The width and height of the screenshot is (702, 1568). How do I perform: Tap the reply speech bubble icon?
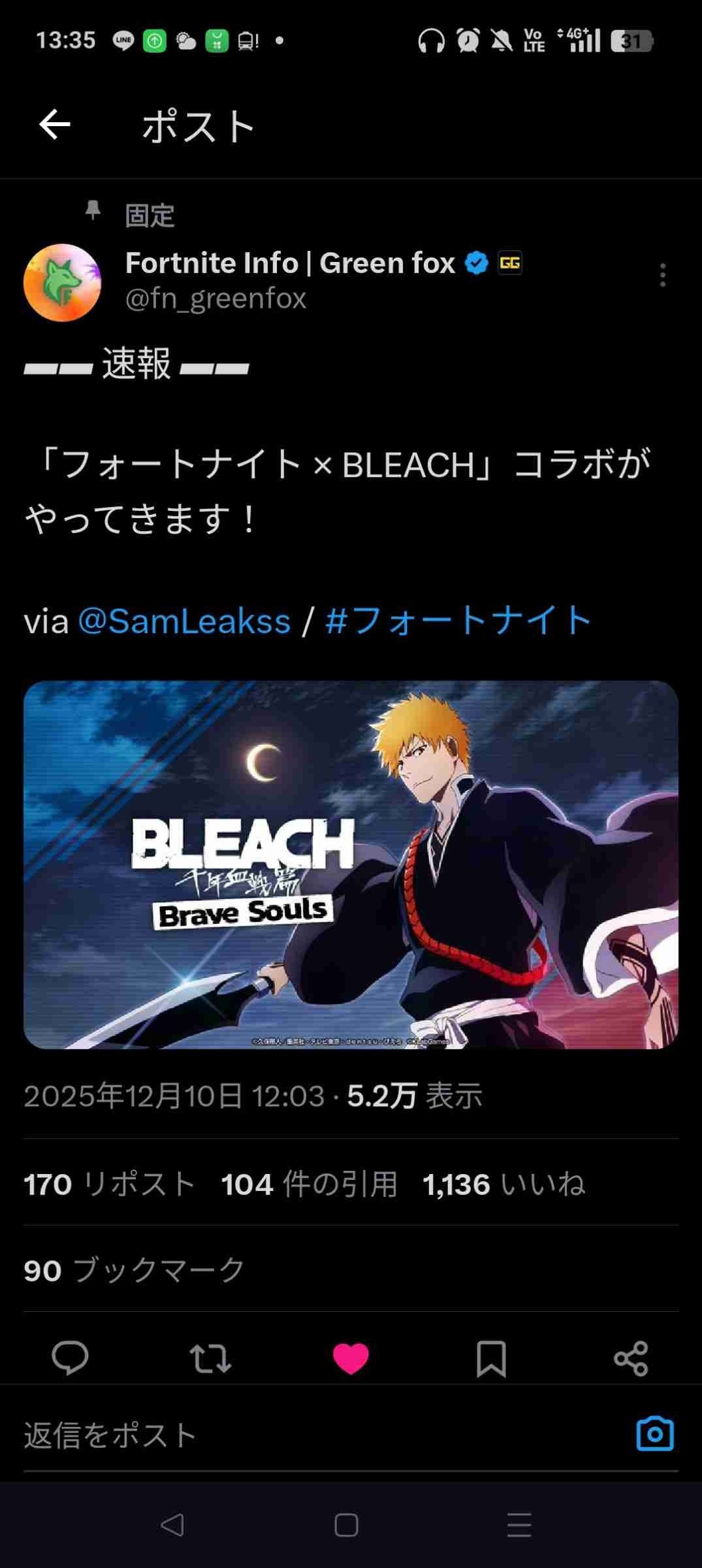pos(70,1358)
